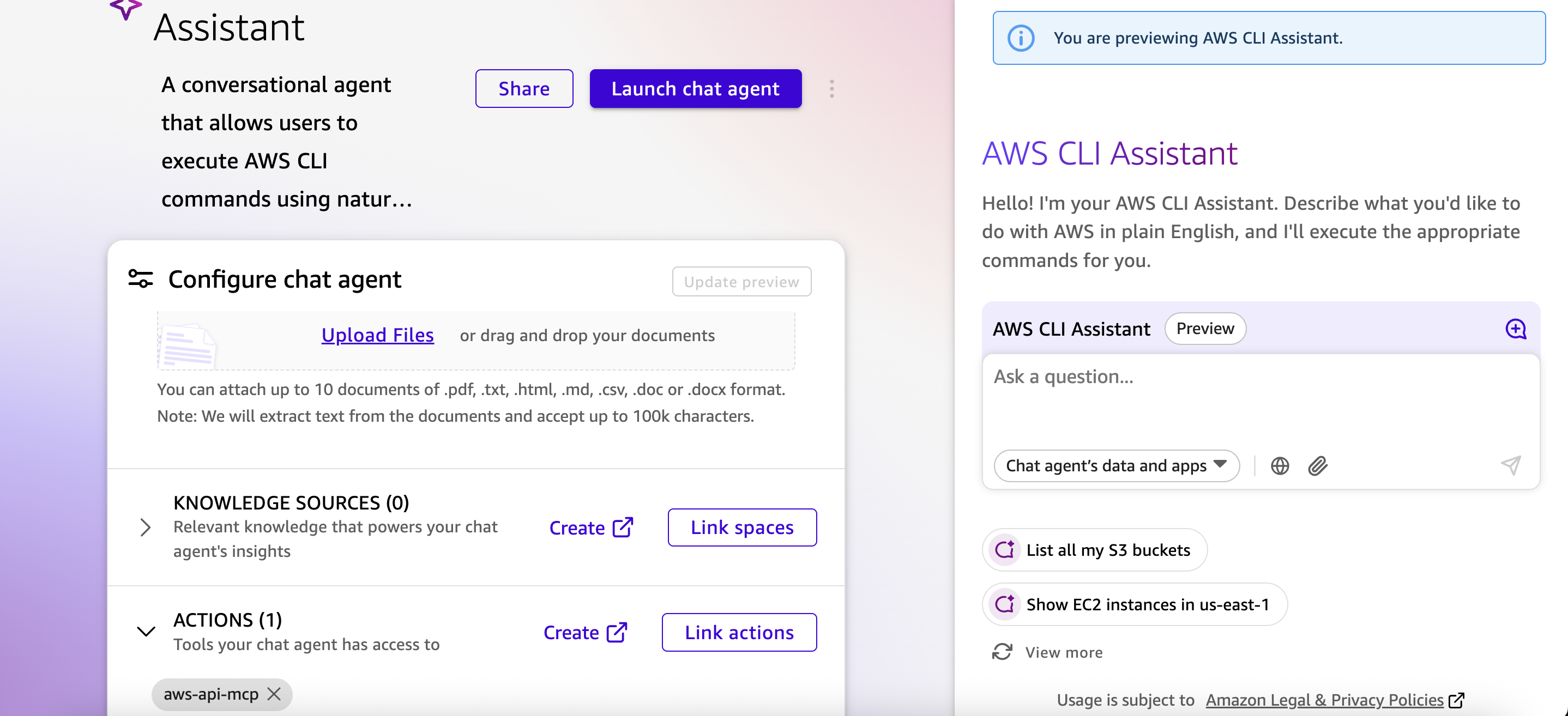Click the Update preview button

tap(741, 282)
